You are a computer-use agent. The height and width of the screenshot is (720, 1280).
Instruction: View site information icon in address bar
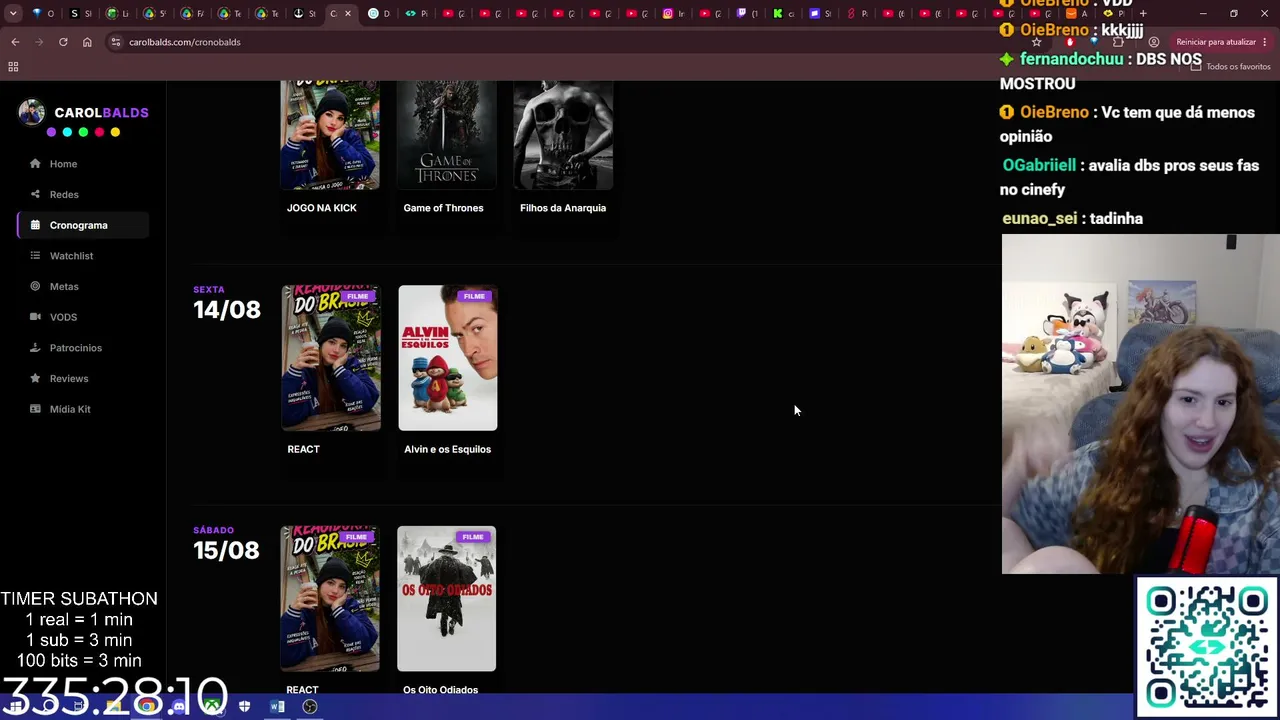116,42
